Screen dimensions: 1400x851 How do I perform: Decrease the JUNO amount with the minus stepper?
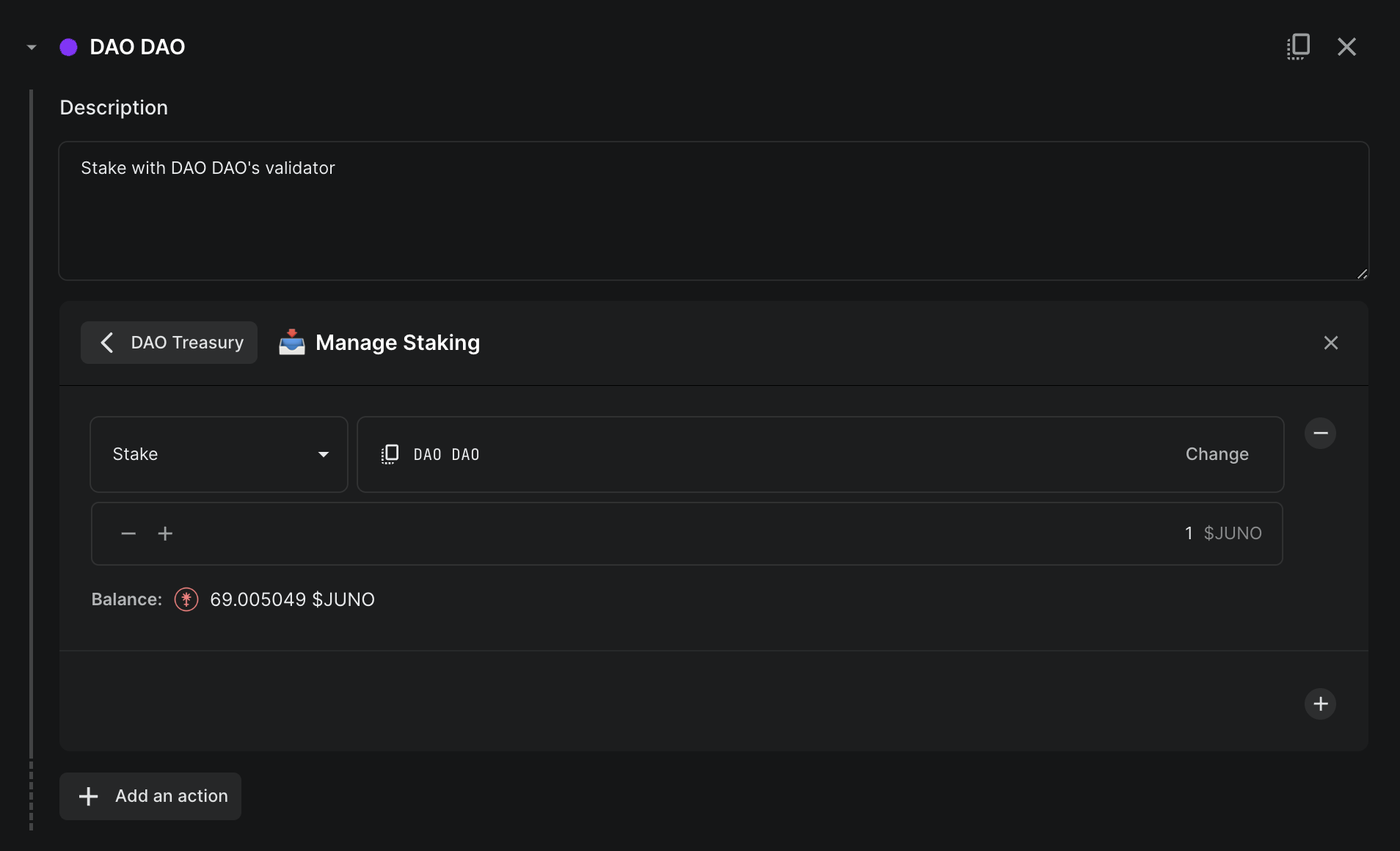[128, 533]
